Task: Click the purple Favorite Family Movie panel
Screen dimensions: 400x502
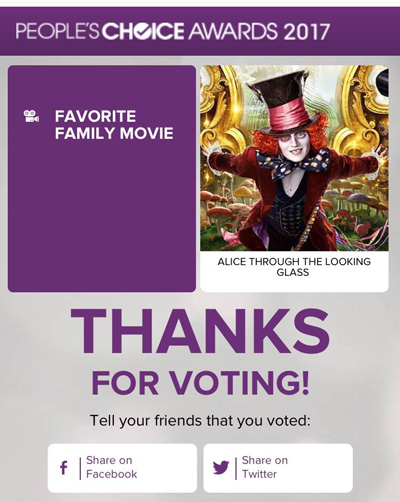Action: pyautogui.click(x=102, y=178)
